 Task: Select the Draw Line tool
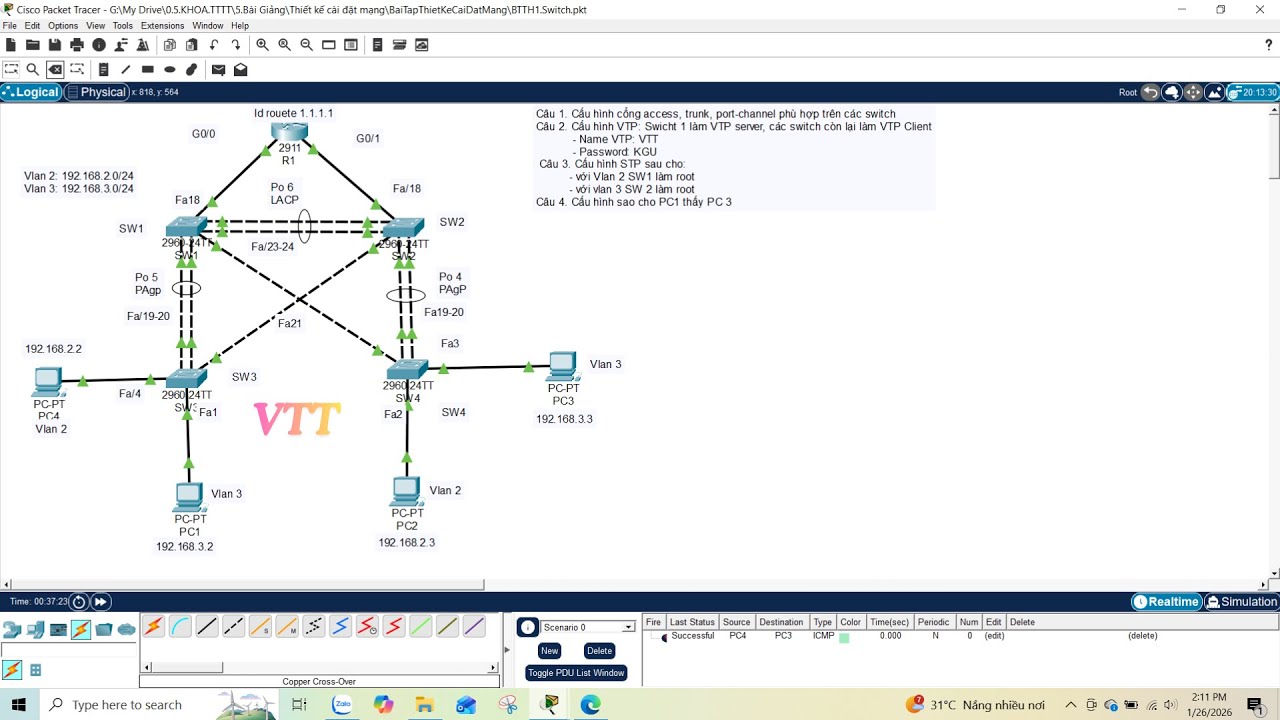click(125, 70)
